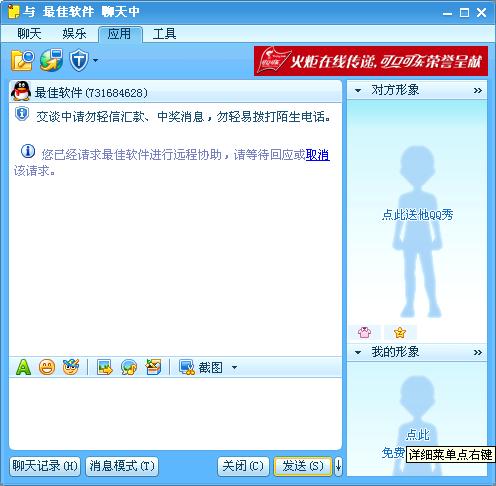Viewport: 496px width, 486px height.
Task: Open the 截图 screenshot dropdown arrow
Action: pyautogui.click(x=234, y=367)
